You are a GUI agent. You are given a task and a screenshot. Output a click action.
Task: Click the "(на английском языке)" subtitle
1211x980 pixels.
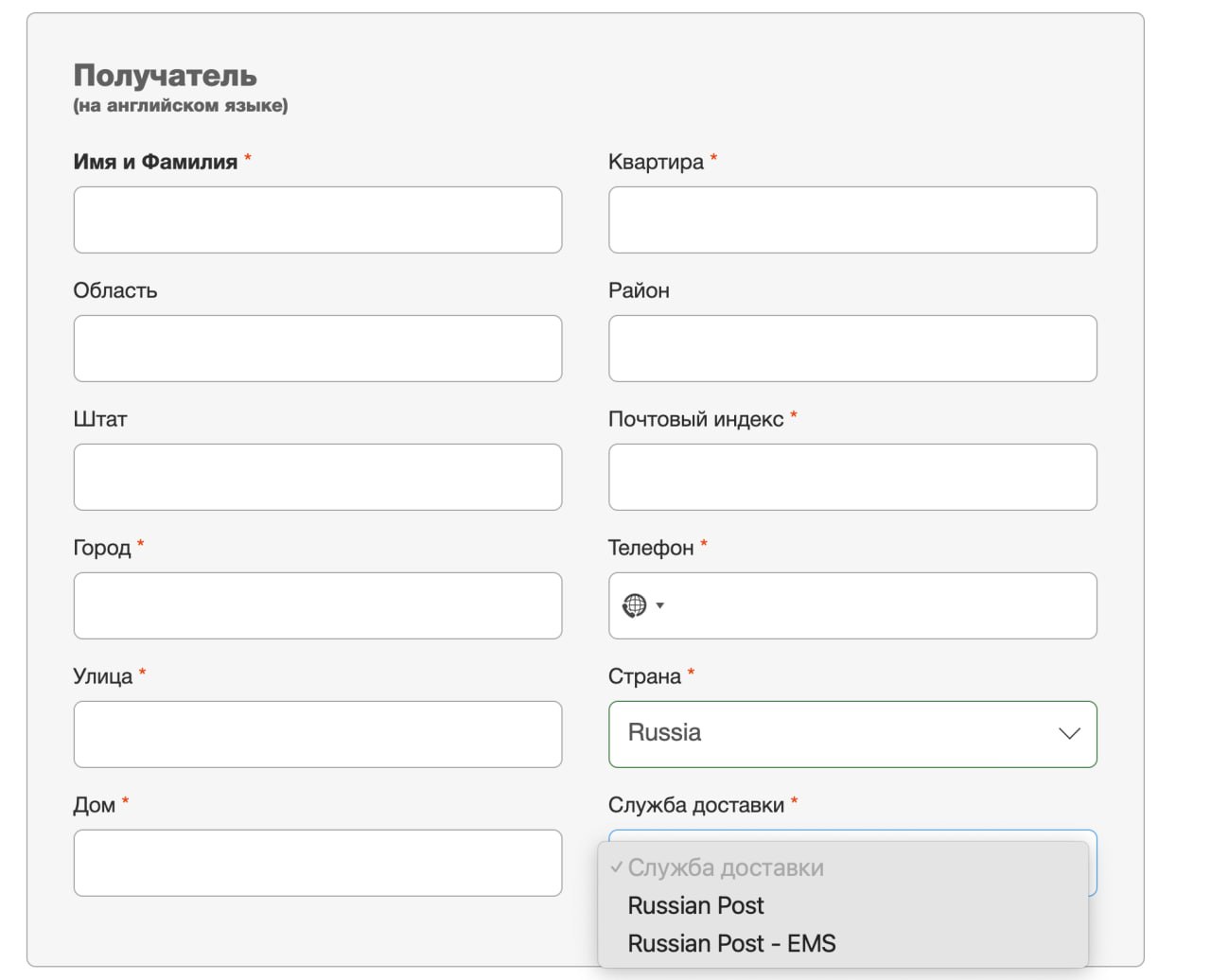click(x=181, y=106)
